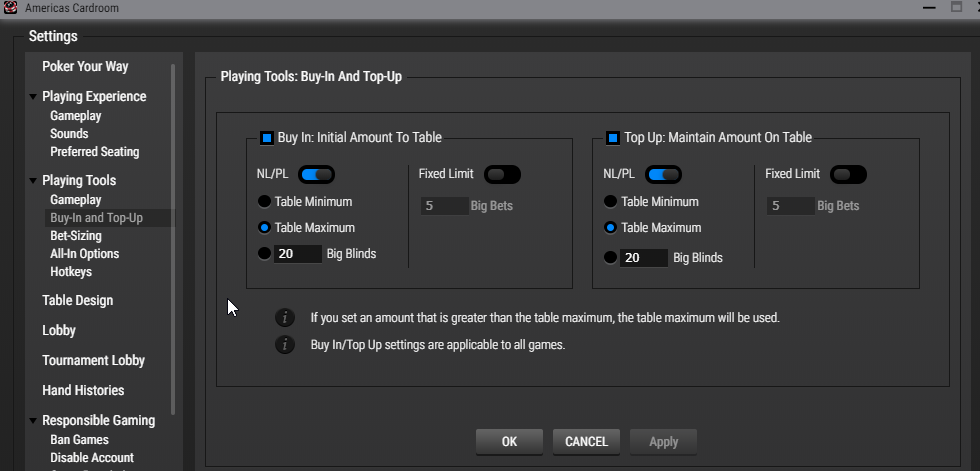
Task: Click the Americas Cardroom app icon in title bar
Action: (x=10, y=7)
